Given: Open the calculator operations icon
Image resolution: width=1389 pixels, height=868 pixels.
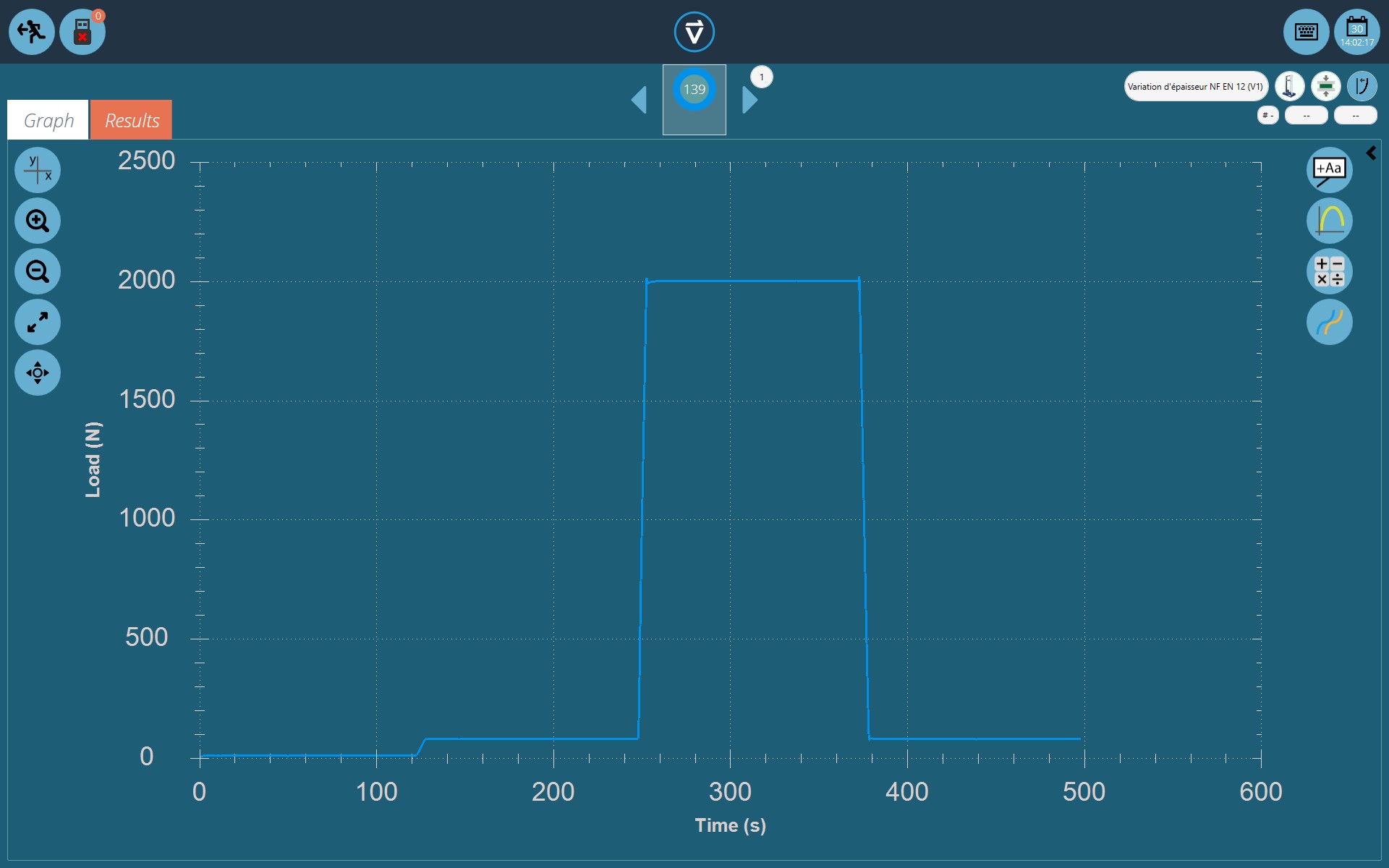Looking at the screenshot, I should coord(1329,271).
